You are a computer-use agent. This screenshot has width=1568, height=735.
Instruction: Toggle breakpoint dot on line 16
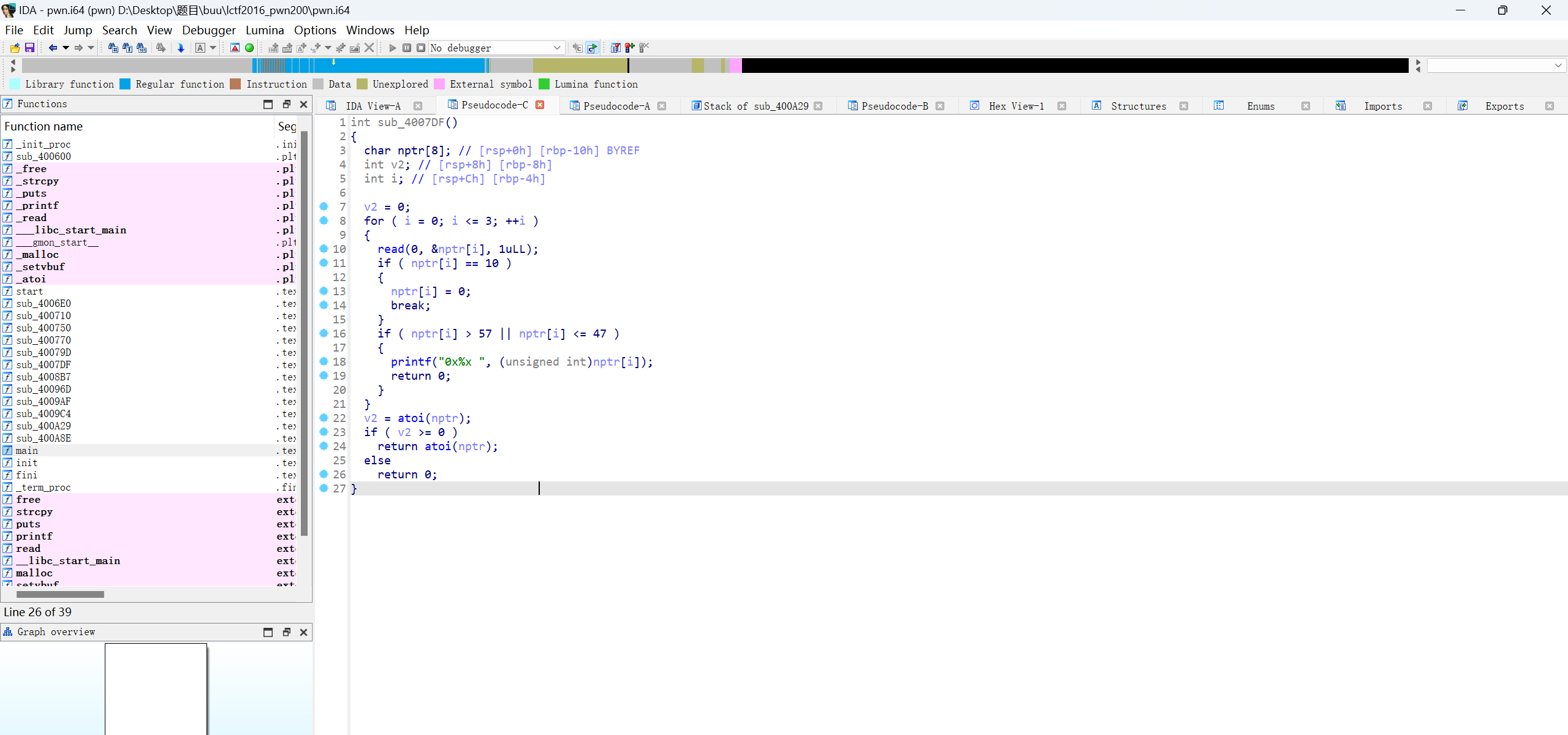click(x=324, y=333)
